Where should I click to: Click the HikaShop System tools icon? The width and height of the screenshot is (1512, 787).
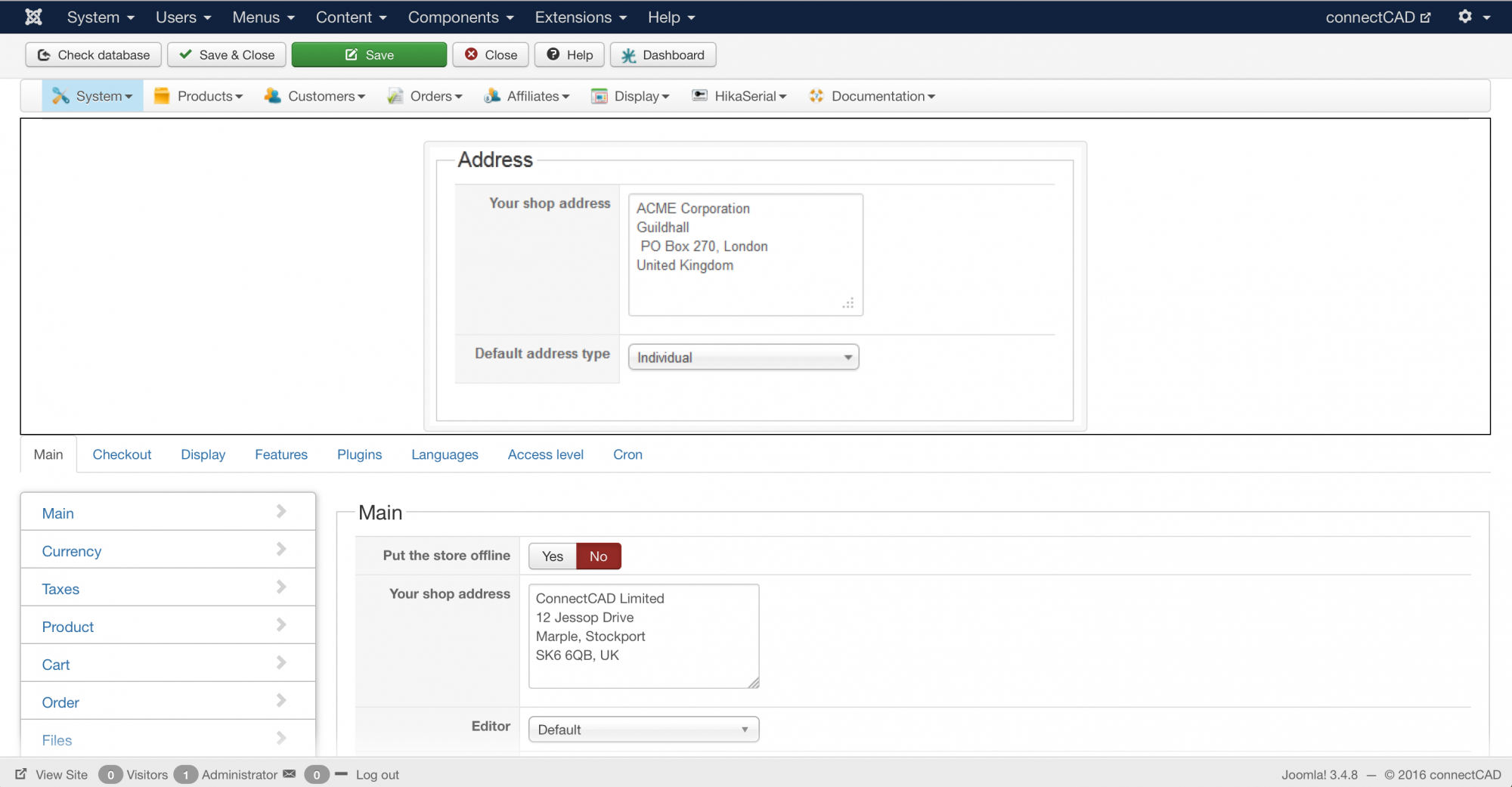pyautogui.click(x=60, y=96)
